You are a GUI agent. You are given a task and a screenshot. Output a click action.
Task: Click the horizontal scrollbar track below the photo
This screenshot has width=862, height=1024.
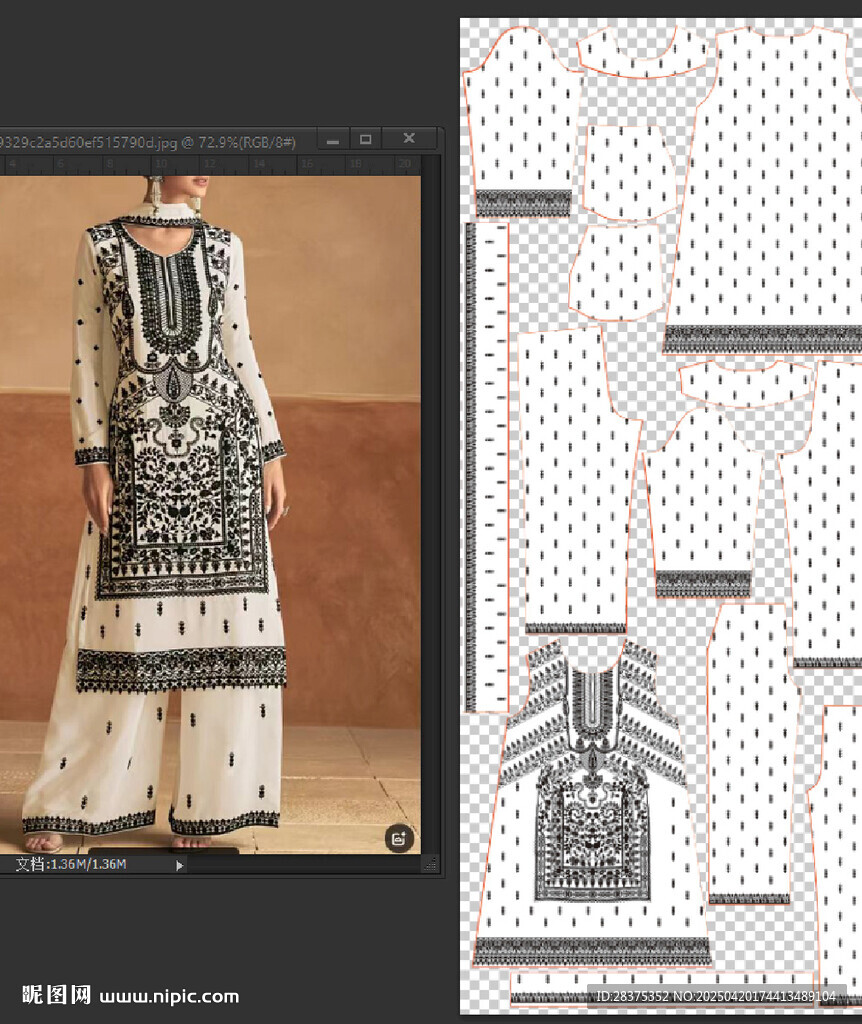pos(304,865)
